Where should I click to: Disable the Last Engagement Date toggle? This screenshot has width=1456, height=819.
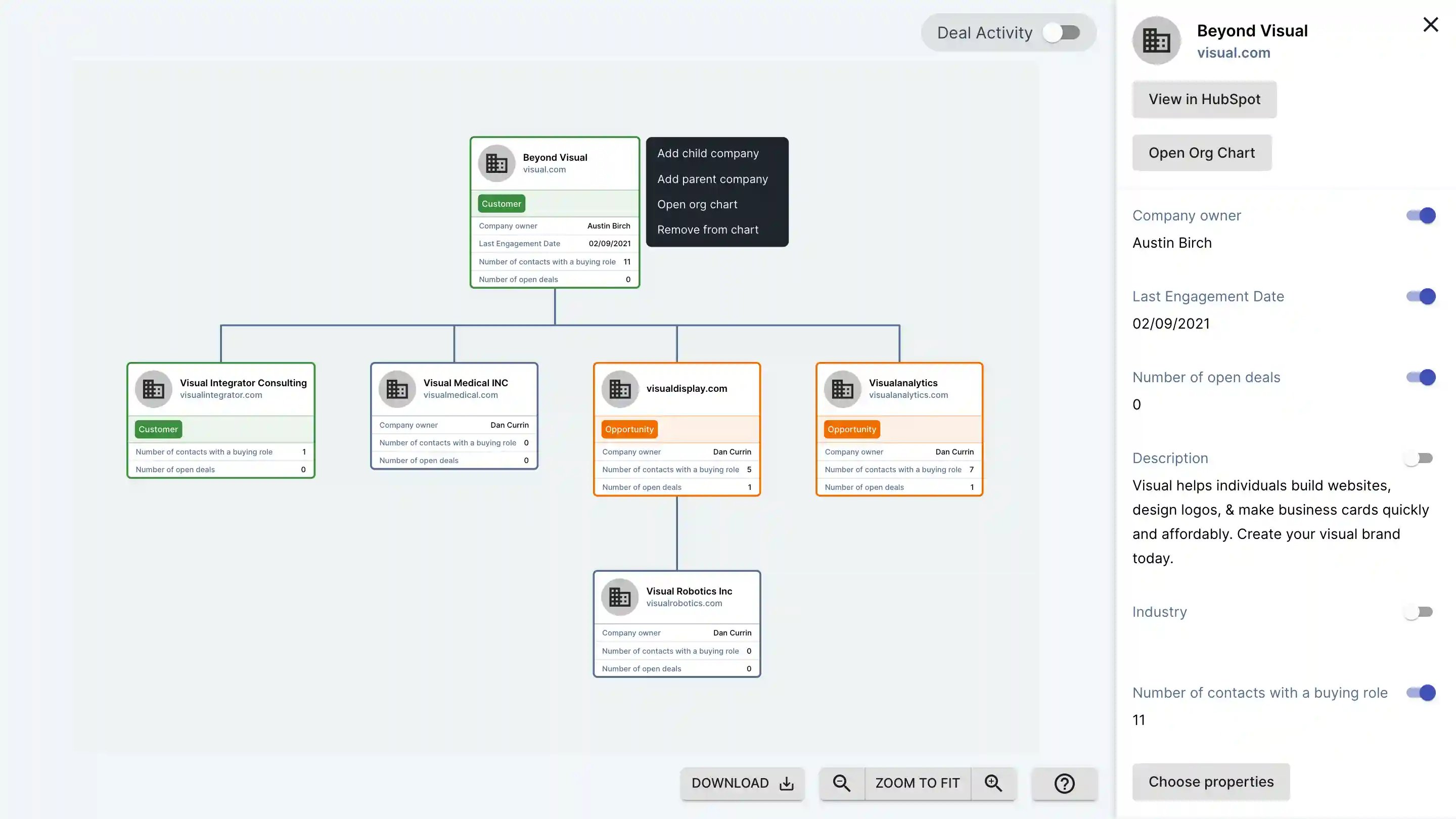[1421, 296]
